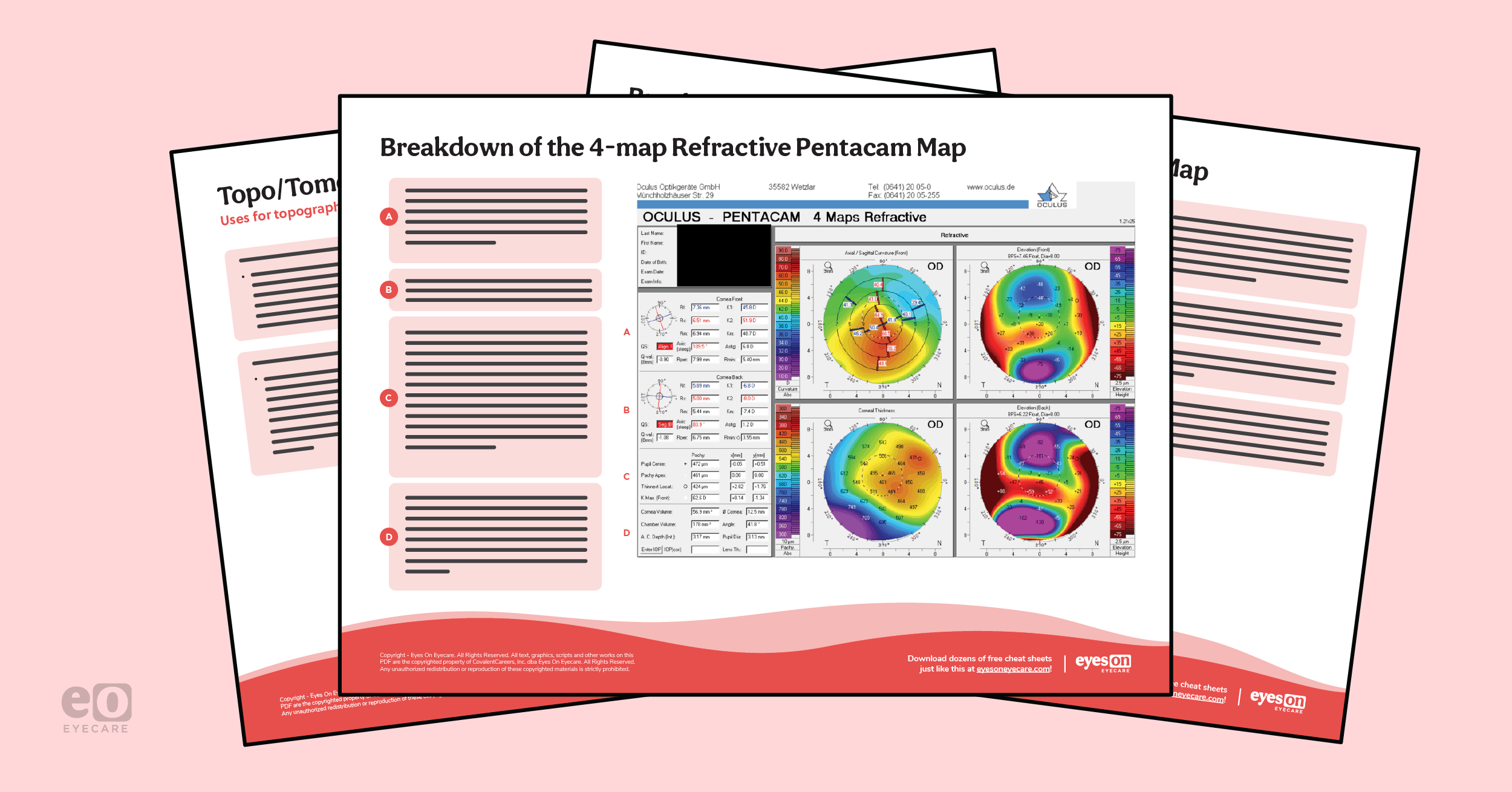Click the Corneal Thickness map

point(883,482)
